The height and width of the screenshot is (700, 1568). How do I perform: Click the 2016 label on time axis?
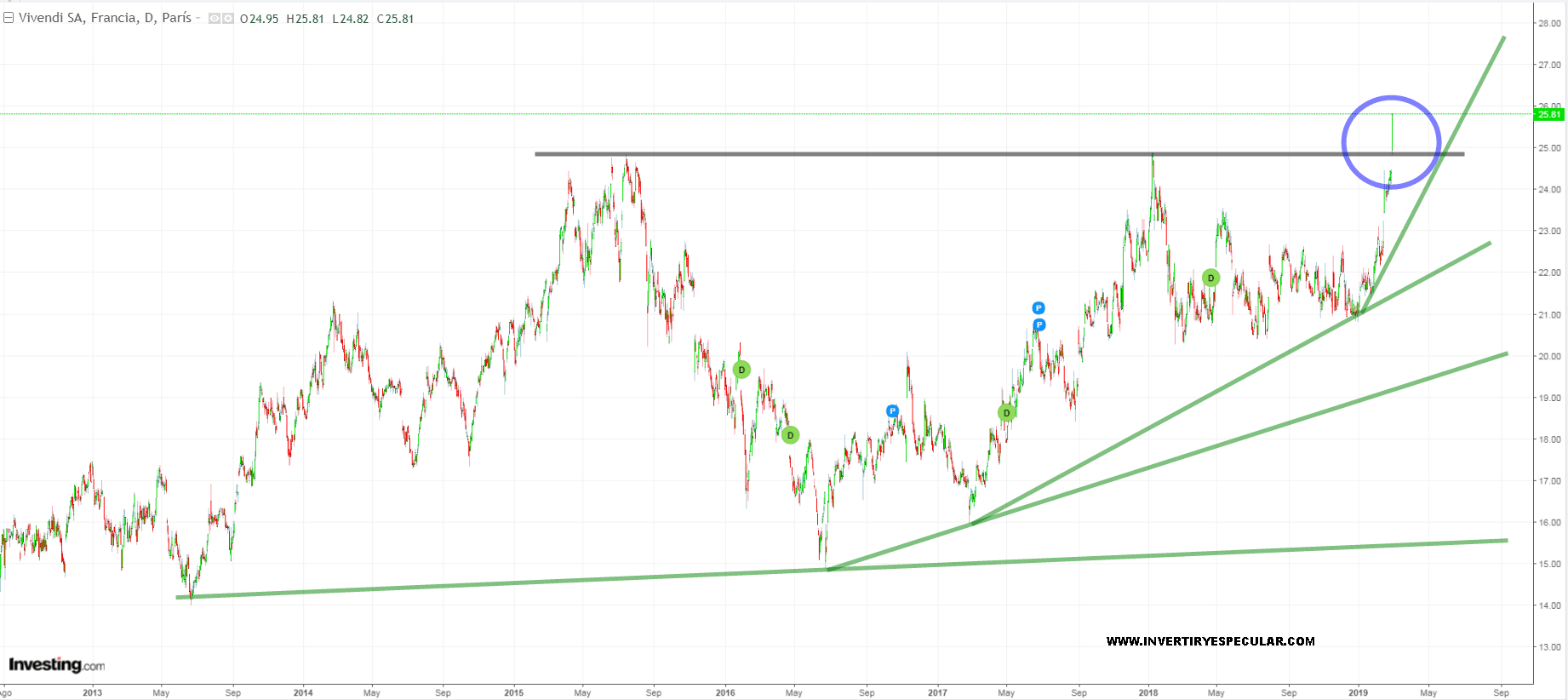[x=724, y=692]
